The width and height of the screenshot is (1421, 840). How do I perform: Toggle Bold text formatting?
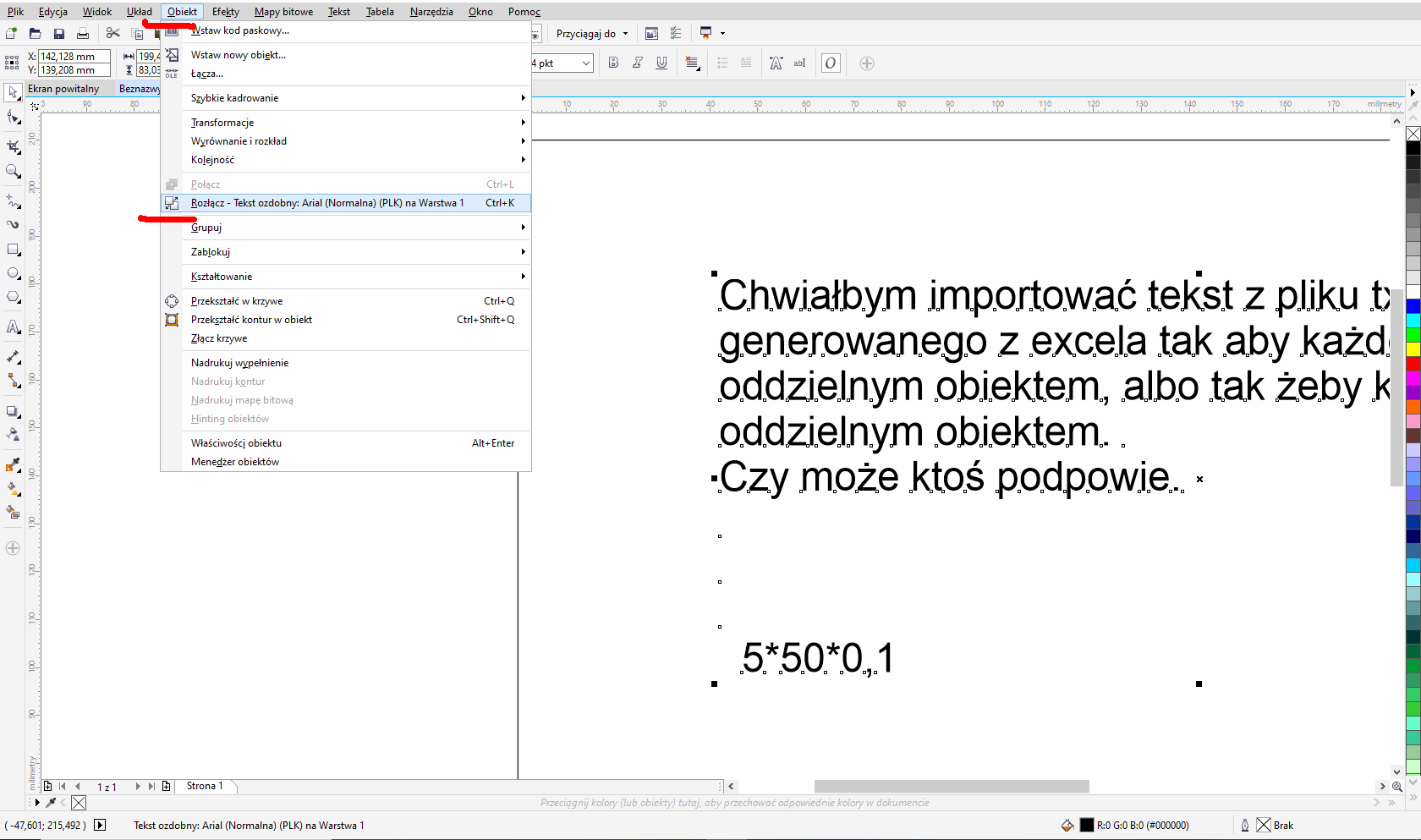(x=613, y=63)
